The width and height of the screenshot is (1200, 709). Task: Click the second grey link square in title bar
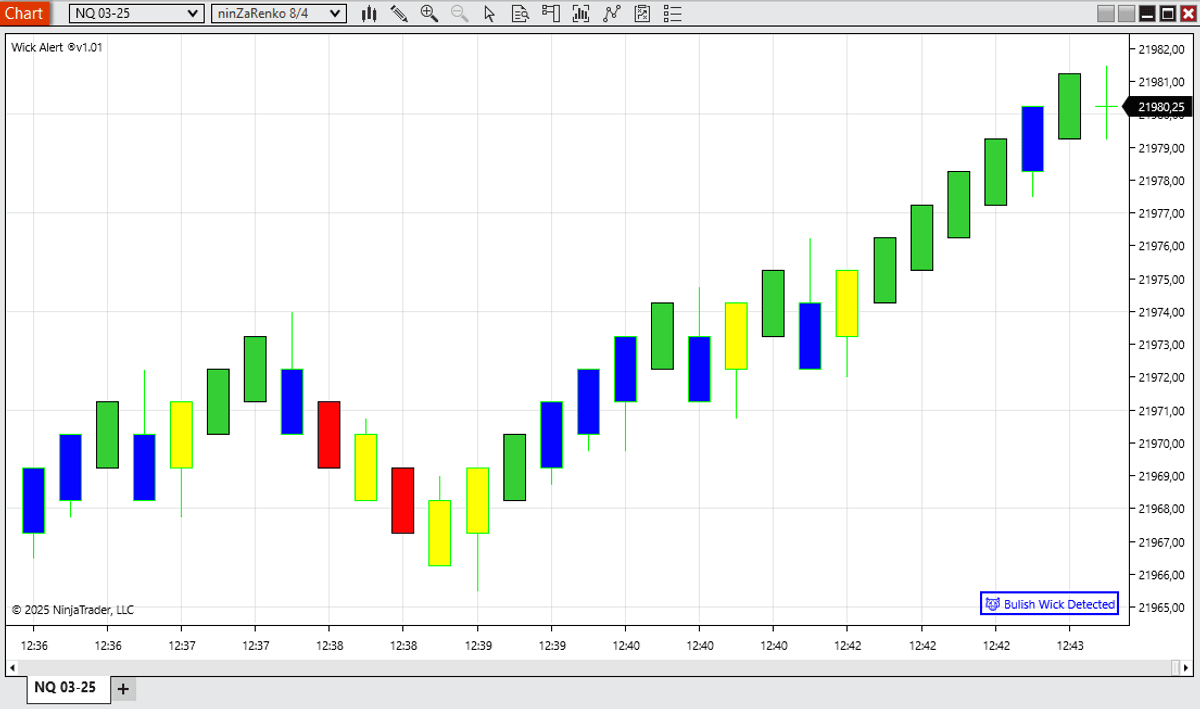[1126, 13]
